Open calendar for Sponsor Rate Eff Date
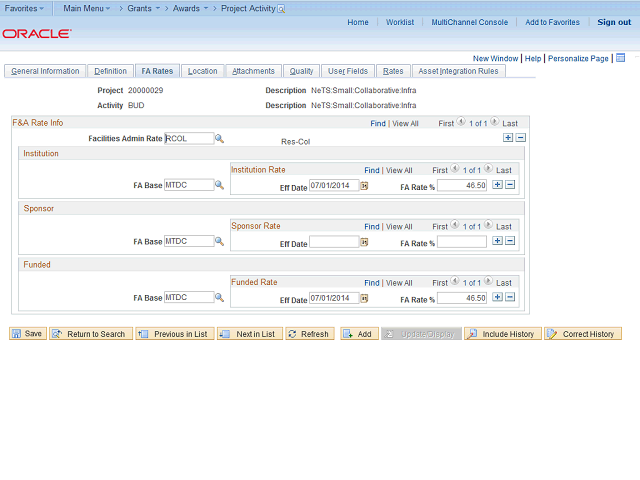Viewport: 640px width, 480px height. point(364,242)
